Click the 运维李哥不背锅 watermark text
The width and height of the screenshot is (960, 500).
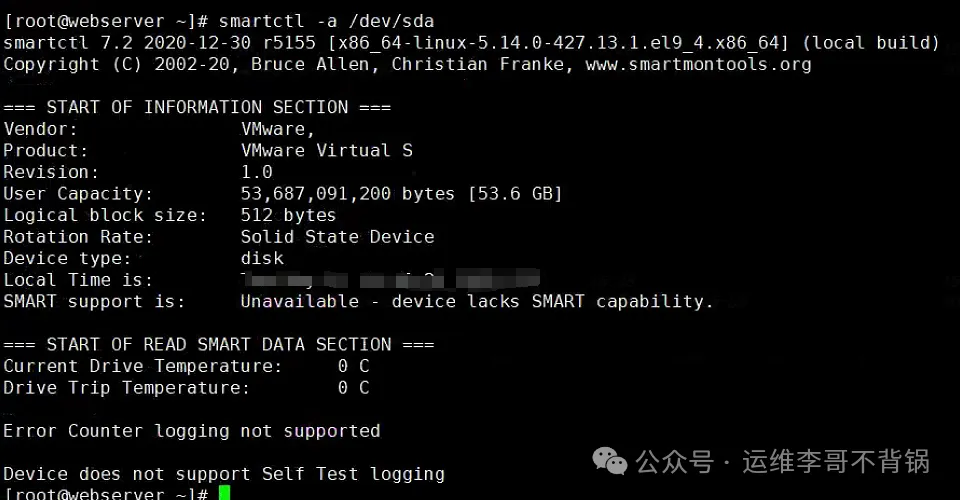pos(836,461)
